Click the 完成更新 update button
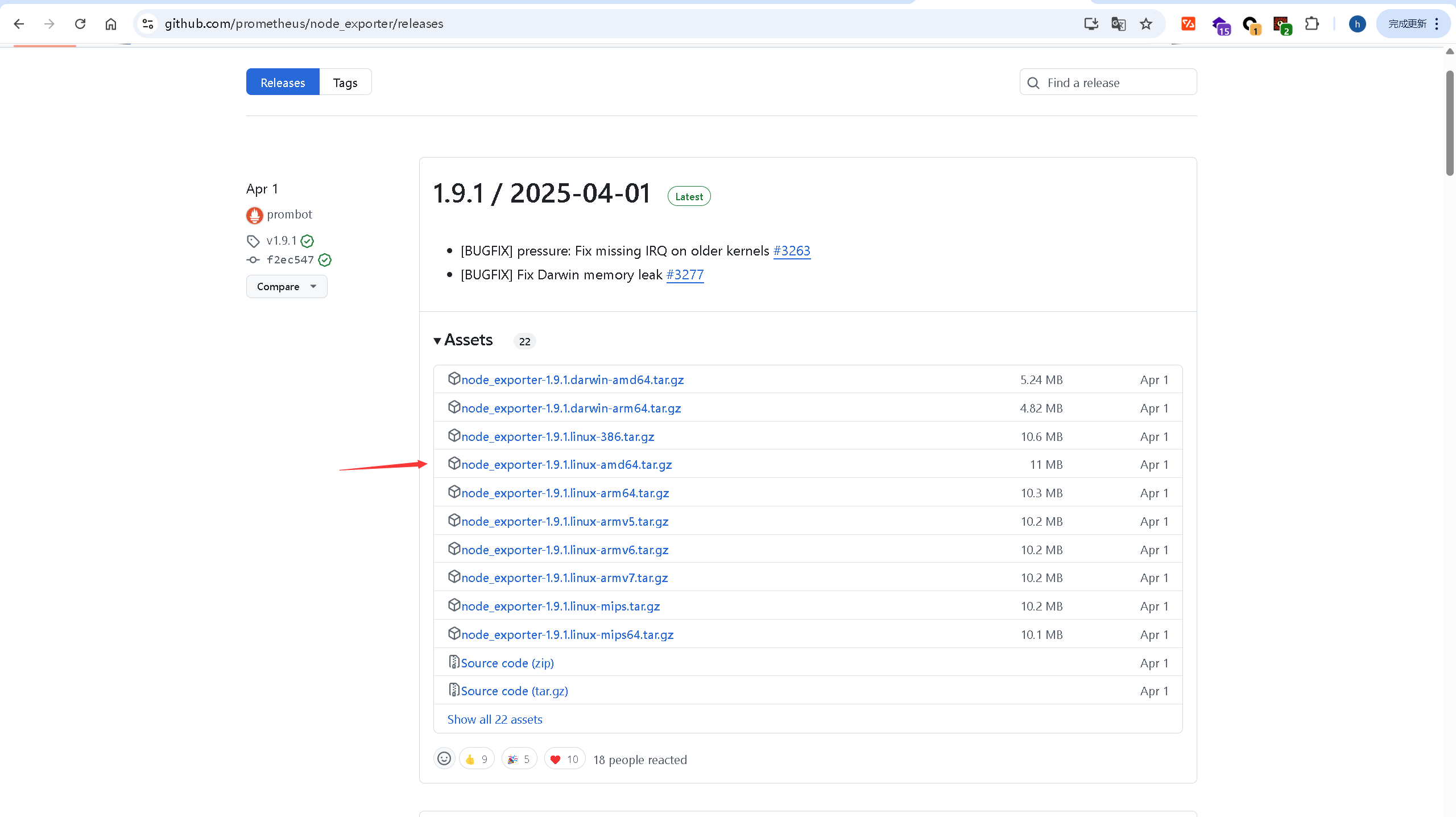The width and height of the screenshot is (1456, 817). (x=1407, y=24)
